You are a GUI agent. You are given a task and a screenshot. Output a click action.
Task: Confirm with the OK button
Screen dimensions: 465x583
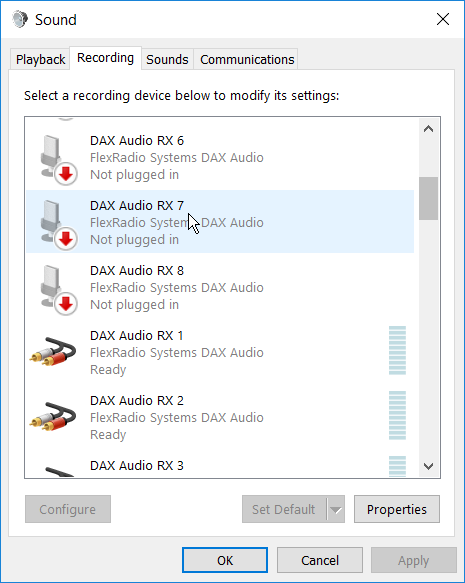[x=225, y=560]
